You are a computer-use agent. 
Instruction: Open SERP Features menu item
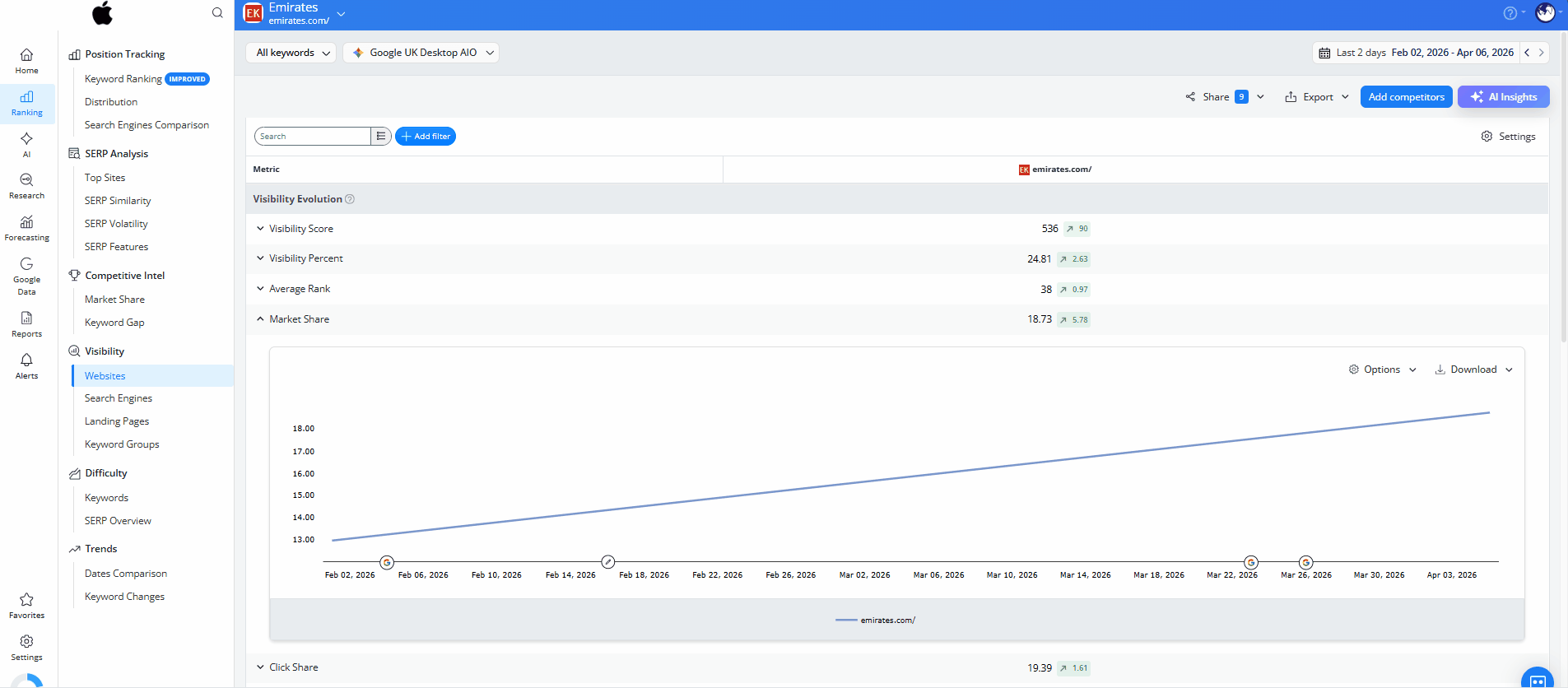click(116, 247)
